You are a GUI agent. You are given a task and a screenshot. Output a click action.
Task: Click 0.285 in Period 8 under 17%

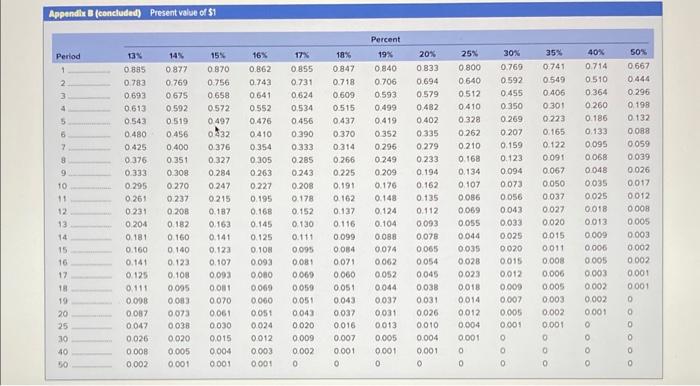click(x=302, y=160)
